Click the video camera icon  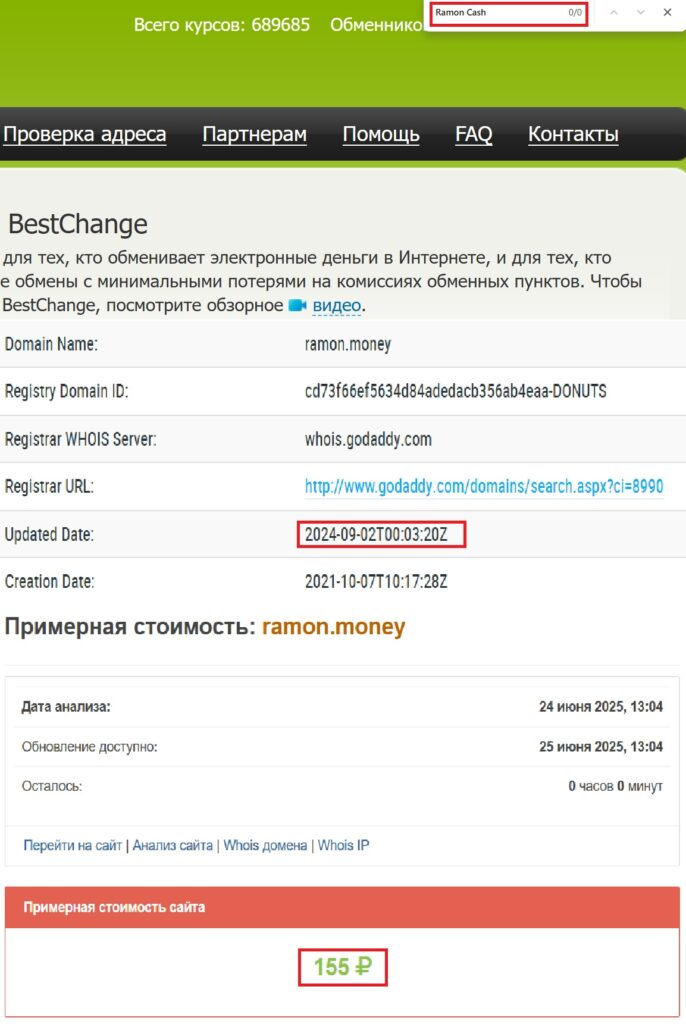[x=297, y=305]
